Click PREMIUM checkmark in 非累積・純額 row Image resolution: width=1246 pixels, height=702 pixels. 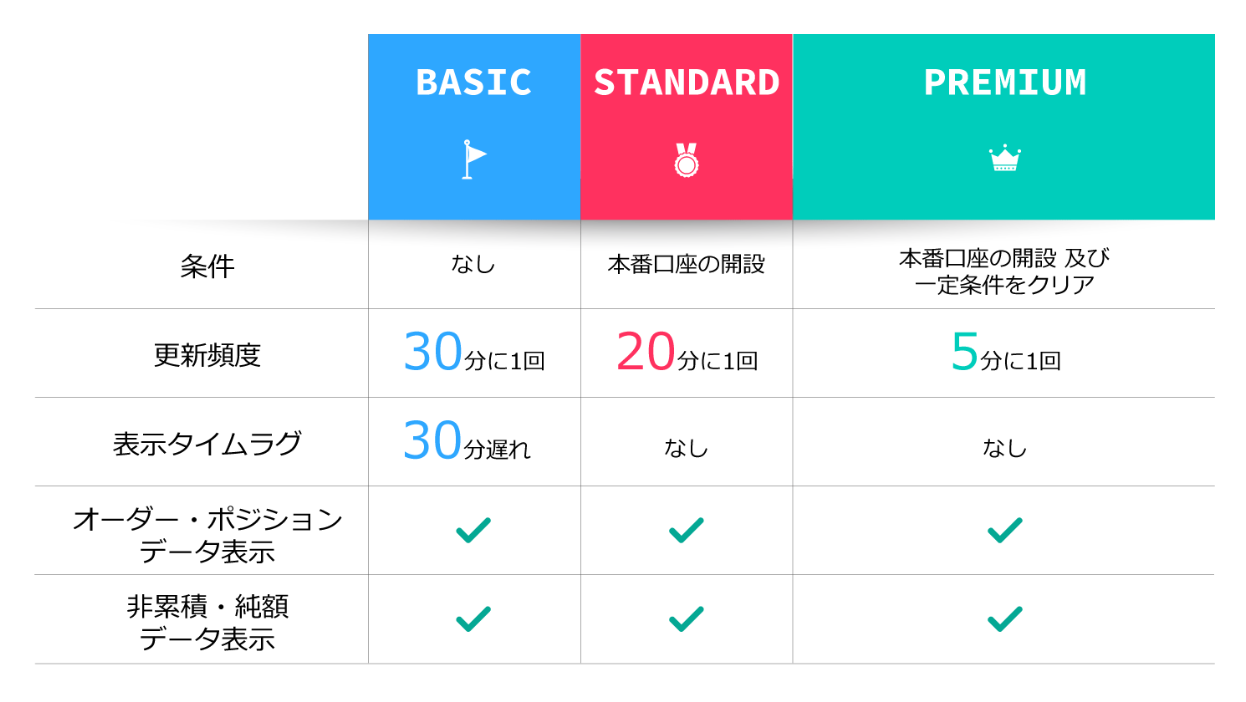coord(1004,619)
